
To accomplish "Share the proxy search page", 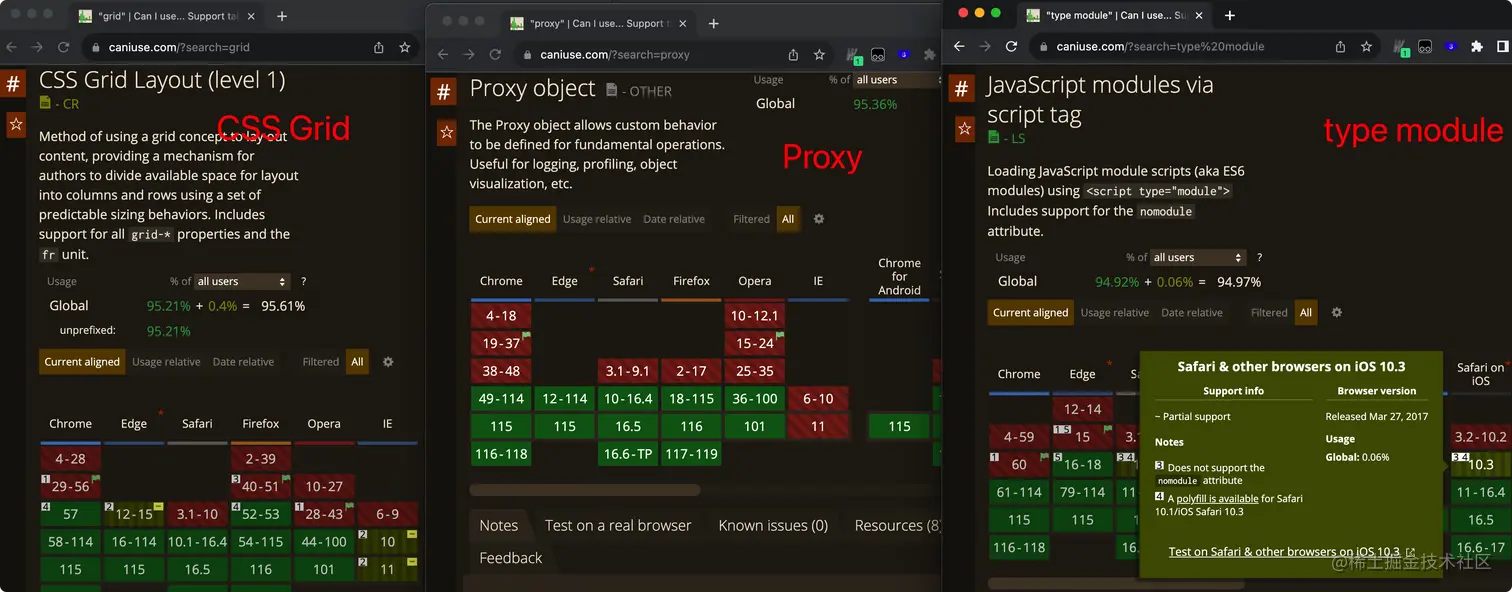I will (793, 55).
